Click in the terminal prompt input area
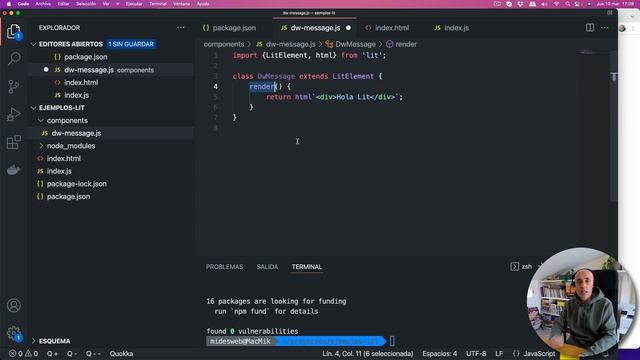Image resolution: width=640 pixels, height=360 pixels. [392, 341]
